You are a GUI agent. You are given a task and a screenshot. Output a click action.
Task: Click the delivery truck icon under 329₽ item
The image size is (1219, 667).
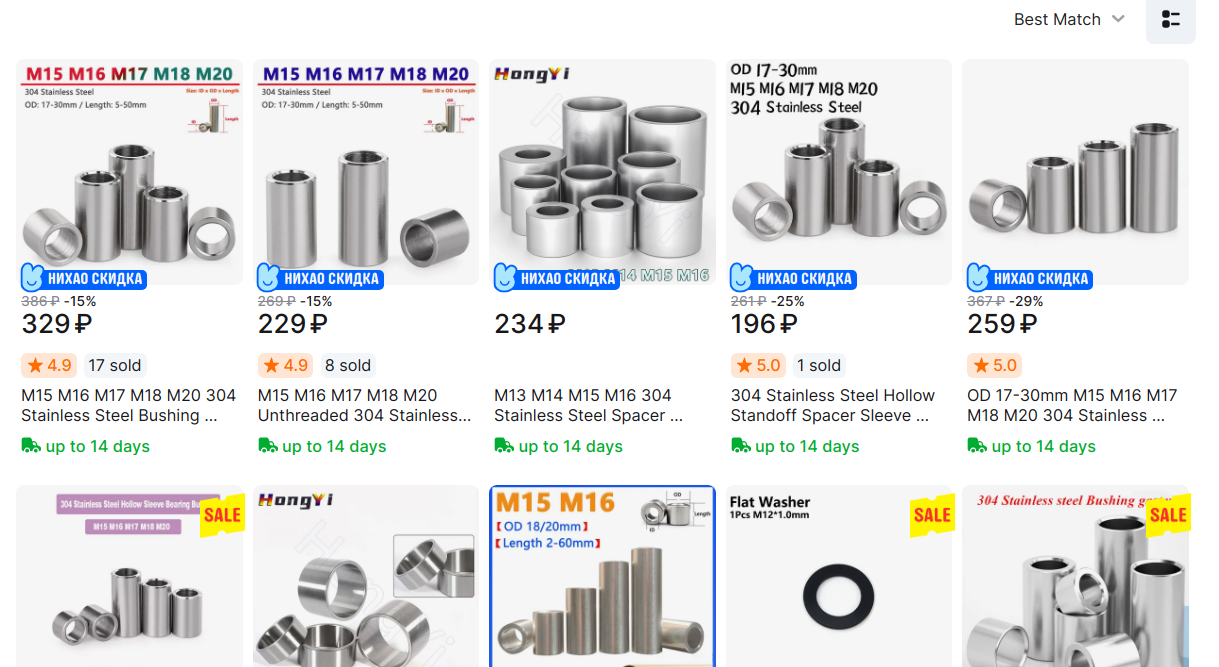31,445
